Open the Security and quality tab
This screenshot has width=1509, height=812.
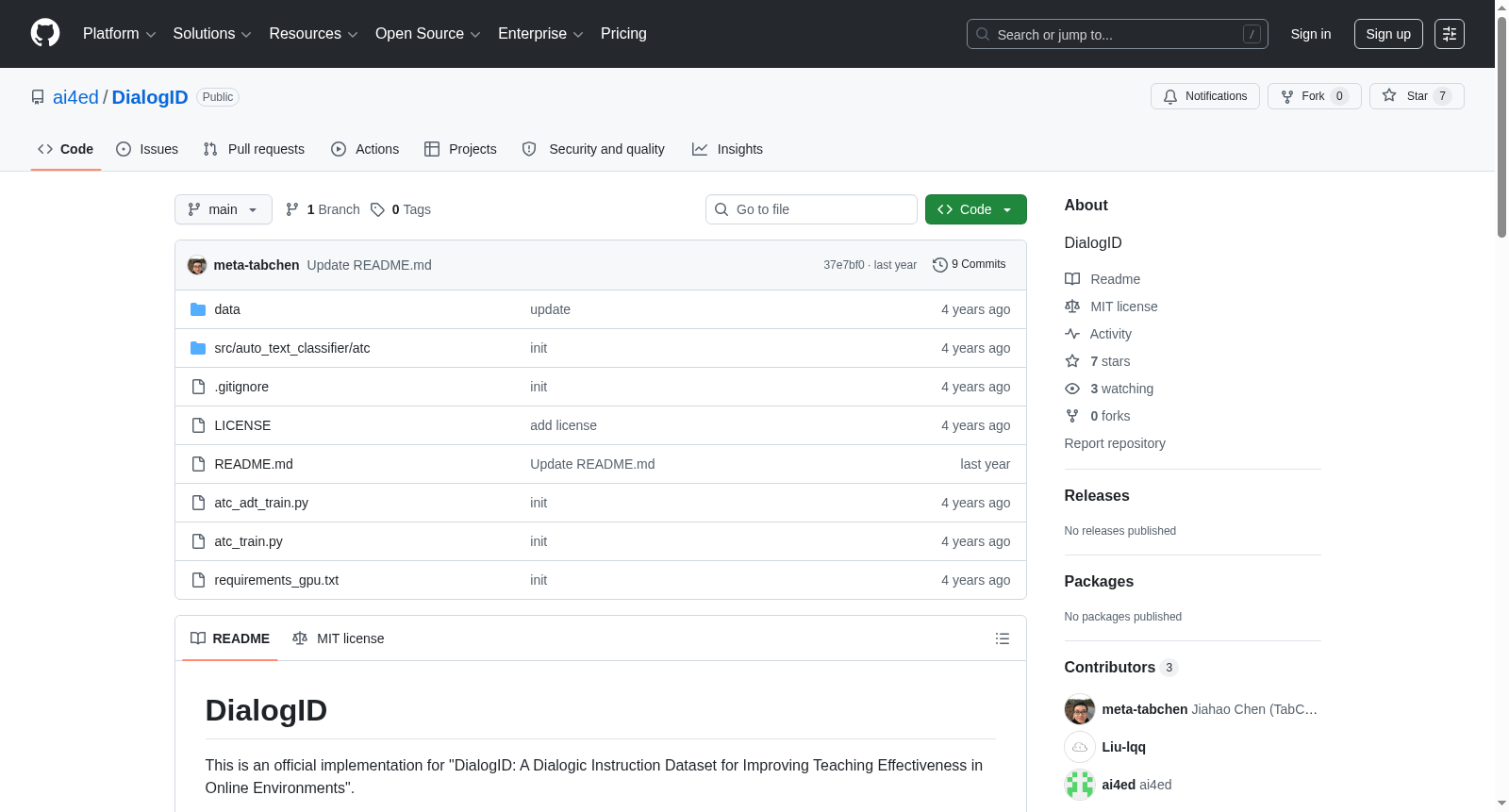coord(593,149)
